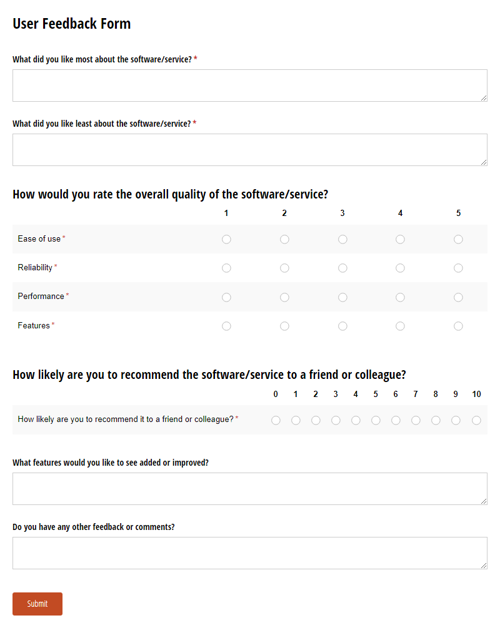The height and width of the screenshot is (628, 500).
Task: Rate Reliability as 3
Action: (343, 268)
